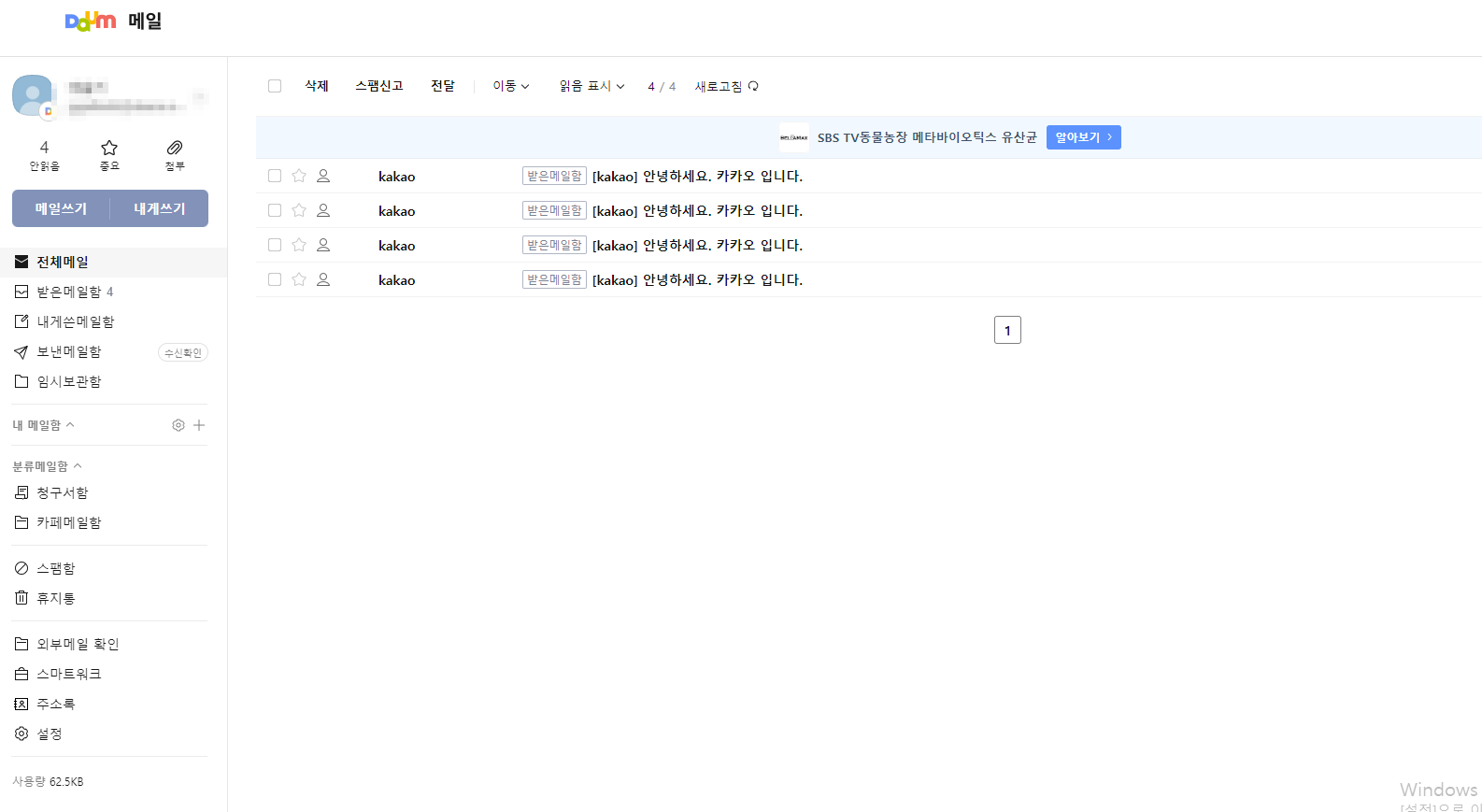This screenshot has width=1482, height=812.
Task: Show unread mail via 안읽음 counter
Action: (x=44, y=155)
